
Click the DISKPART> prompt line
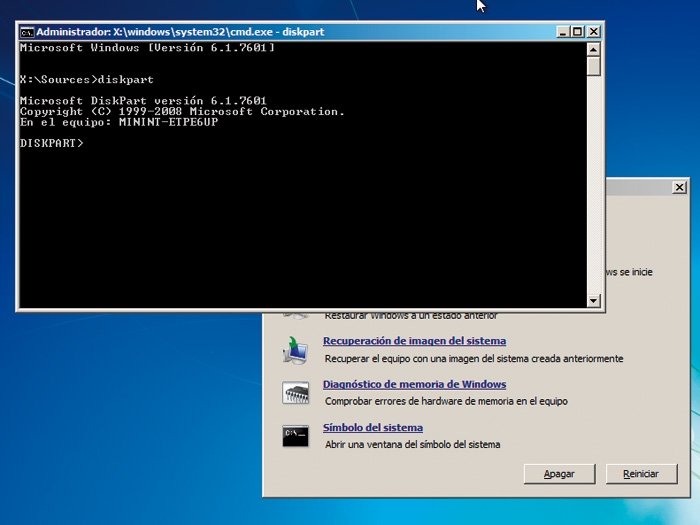pyautogui.click(x=52, y=143)
